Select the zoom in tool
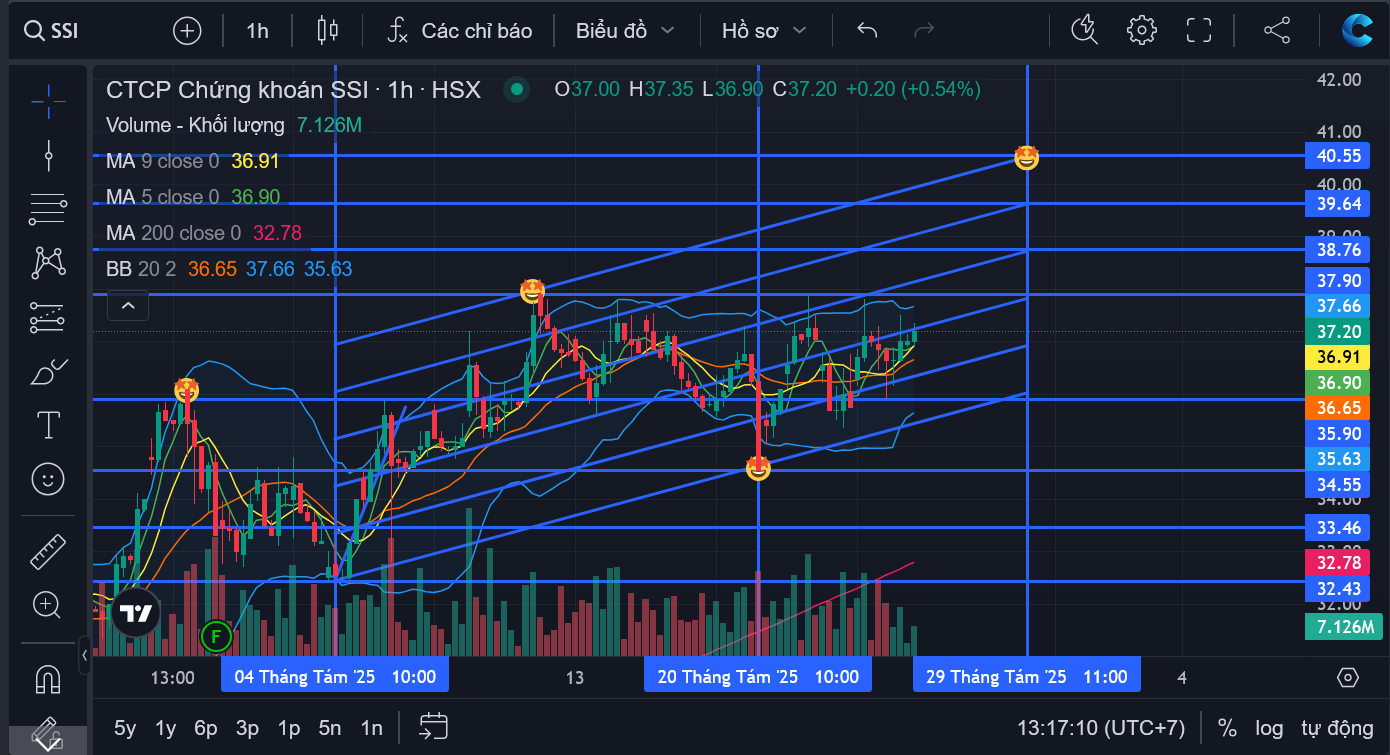This screenshot has width=1390, height=755. (48, 605)
